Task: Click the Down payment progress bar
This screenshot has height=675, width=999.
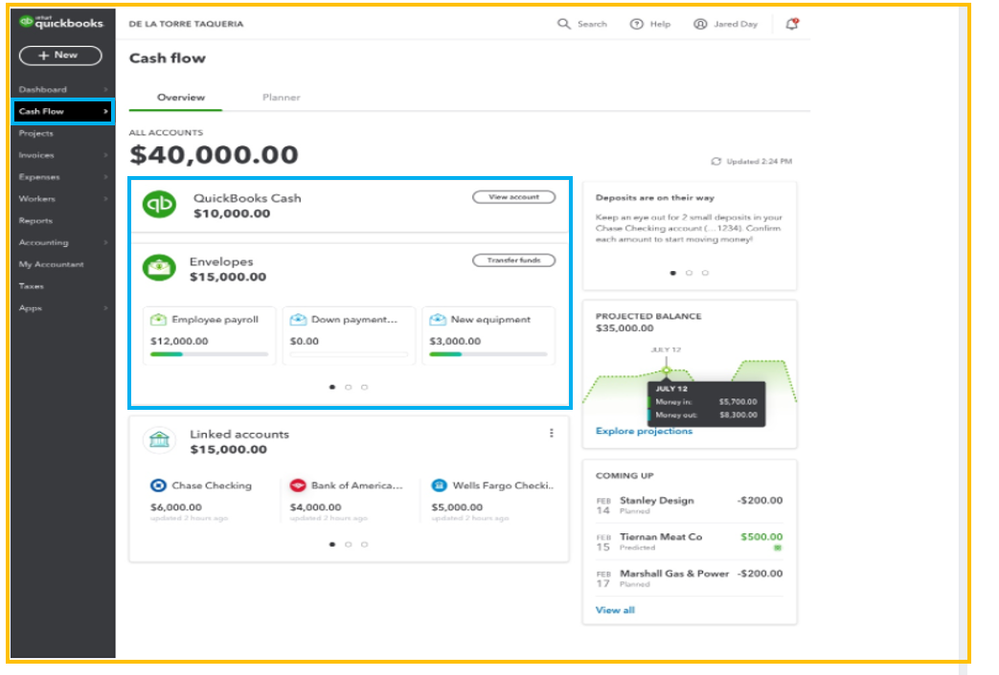Action: 349,354
